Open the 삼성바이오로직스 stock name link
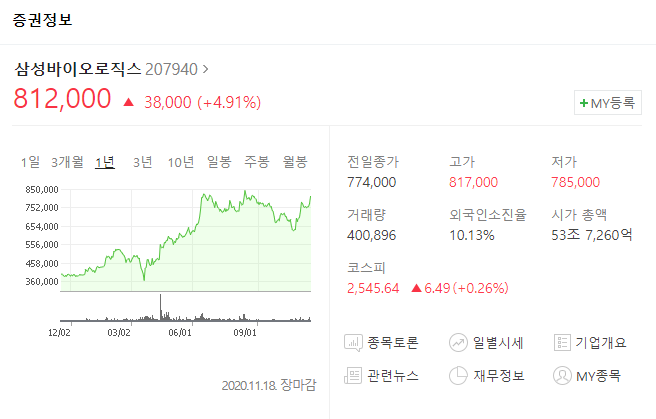656x419 pixels. click(x=78, y=69)
